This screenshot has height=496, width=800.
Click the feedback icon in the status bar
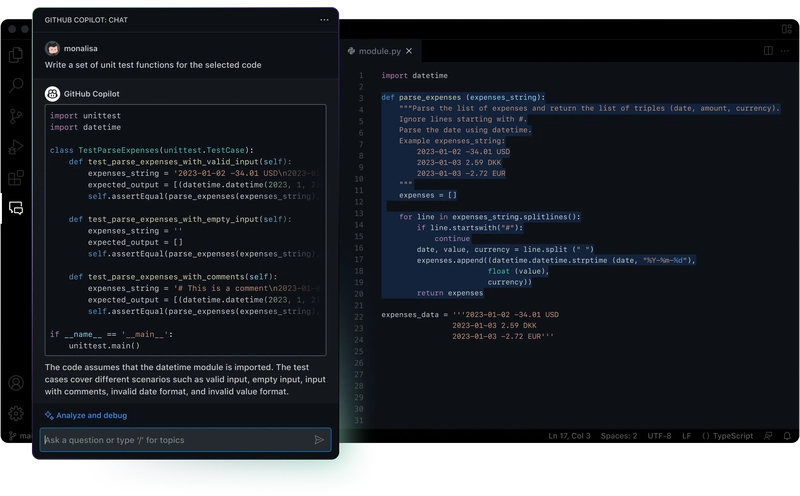tap(768, 436)
